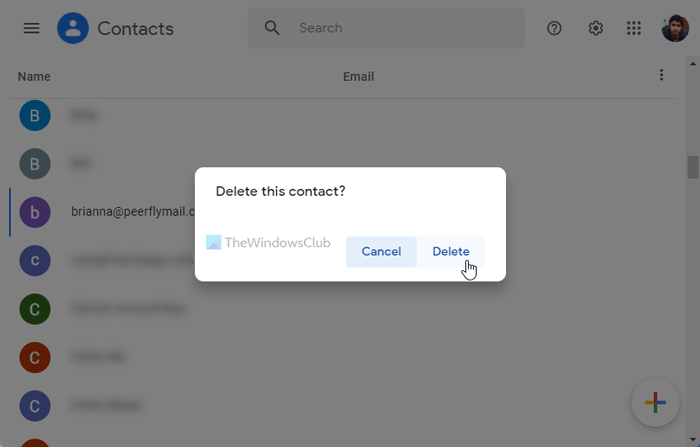Select the first blue 'B' avatar
The height and width of the screenshot is (447, 700).
pos(35,115)
